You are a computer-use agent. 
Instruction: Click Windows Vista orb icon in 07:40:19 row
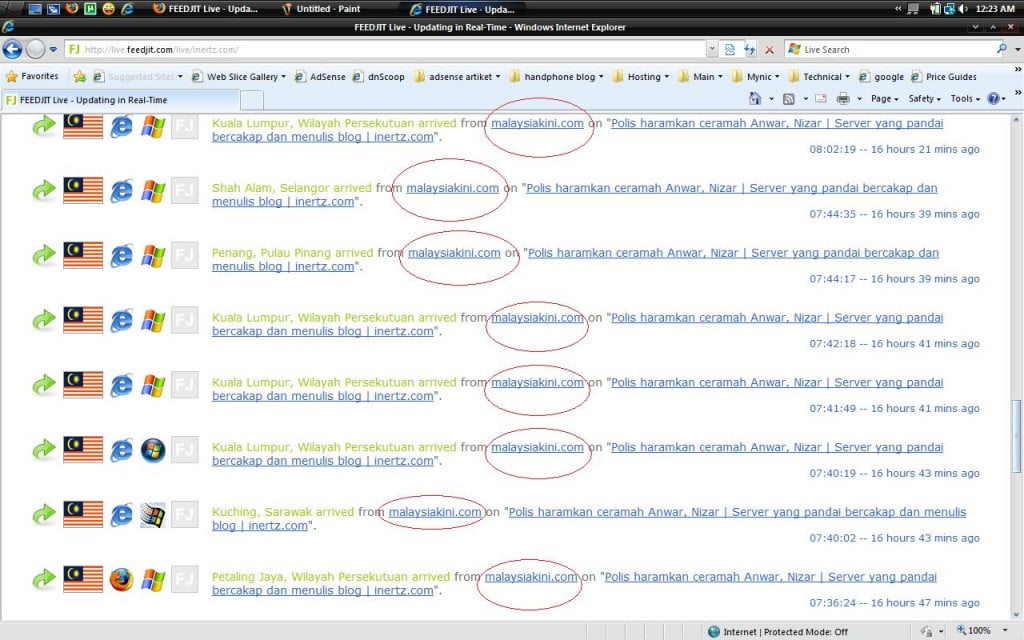pyautogui.click(x=153, y=450)
